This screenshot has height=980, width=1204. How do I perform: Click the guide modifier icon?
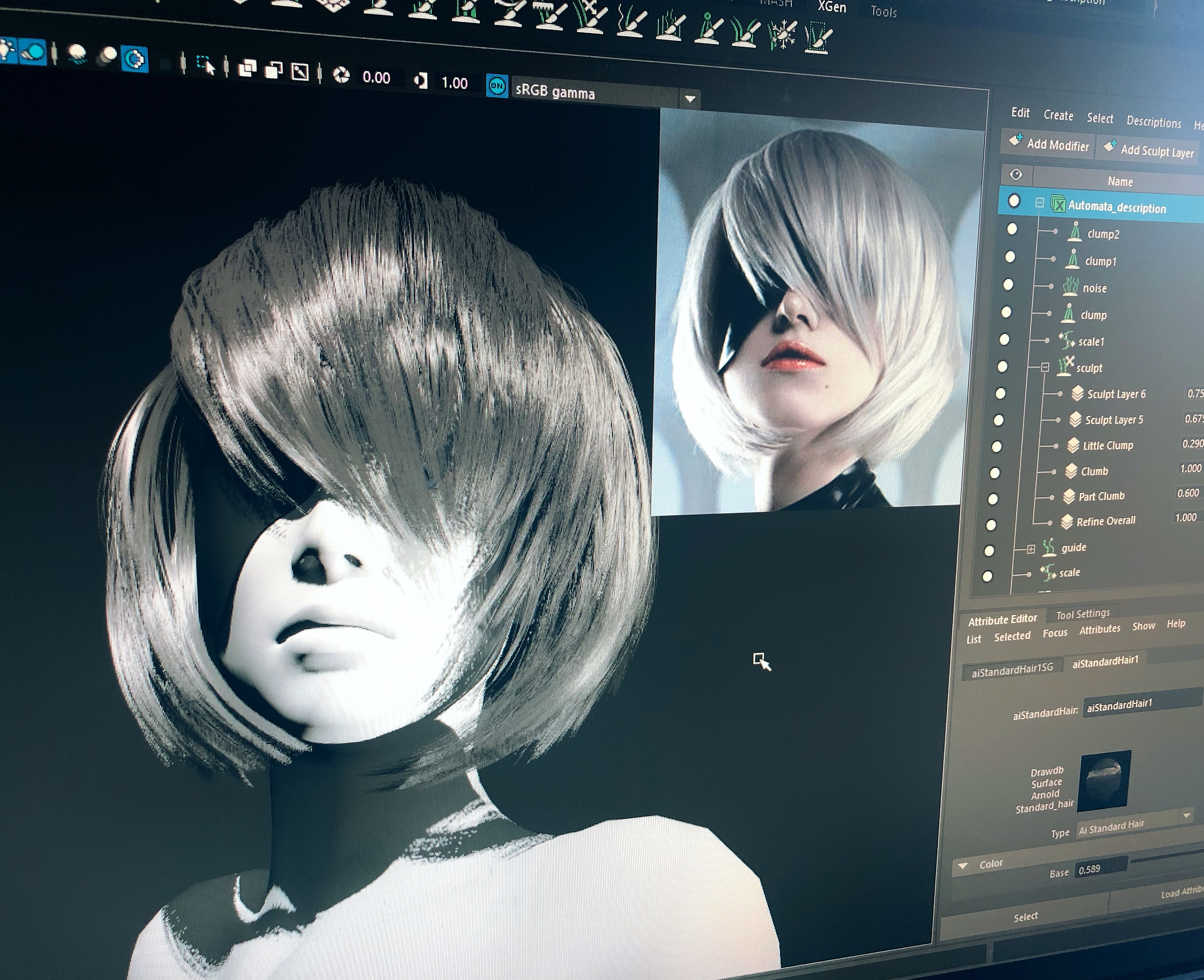click(x=1049, y=547)
